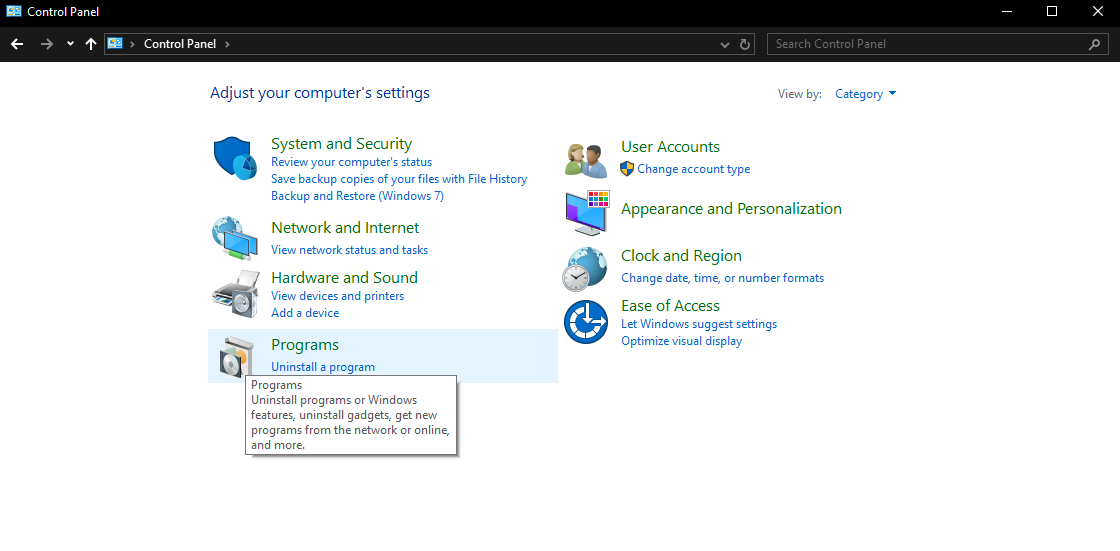The height and width of the screenshot is (551, 1120).
Task: Open Save backup copies with File History
Action: (x=399, y=179)
